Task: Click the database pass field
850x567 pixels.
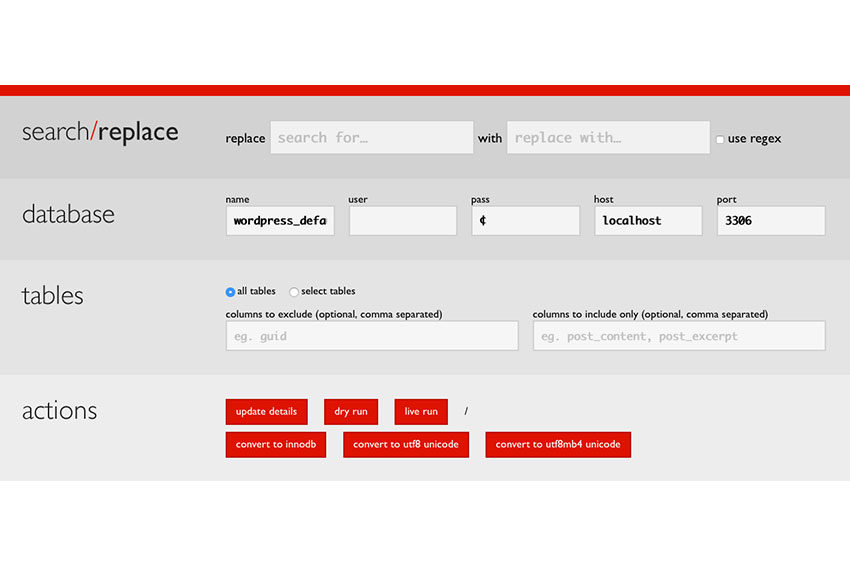Action: point(525,221)
